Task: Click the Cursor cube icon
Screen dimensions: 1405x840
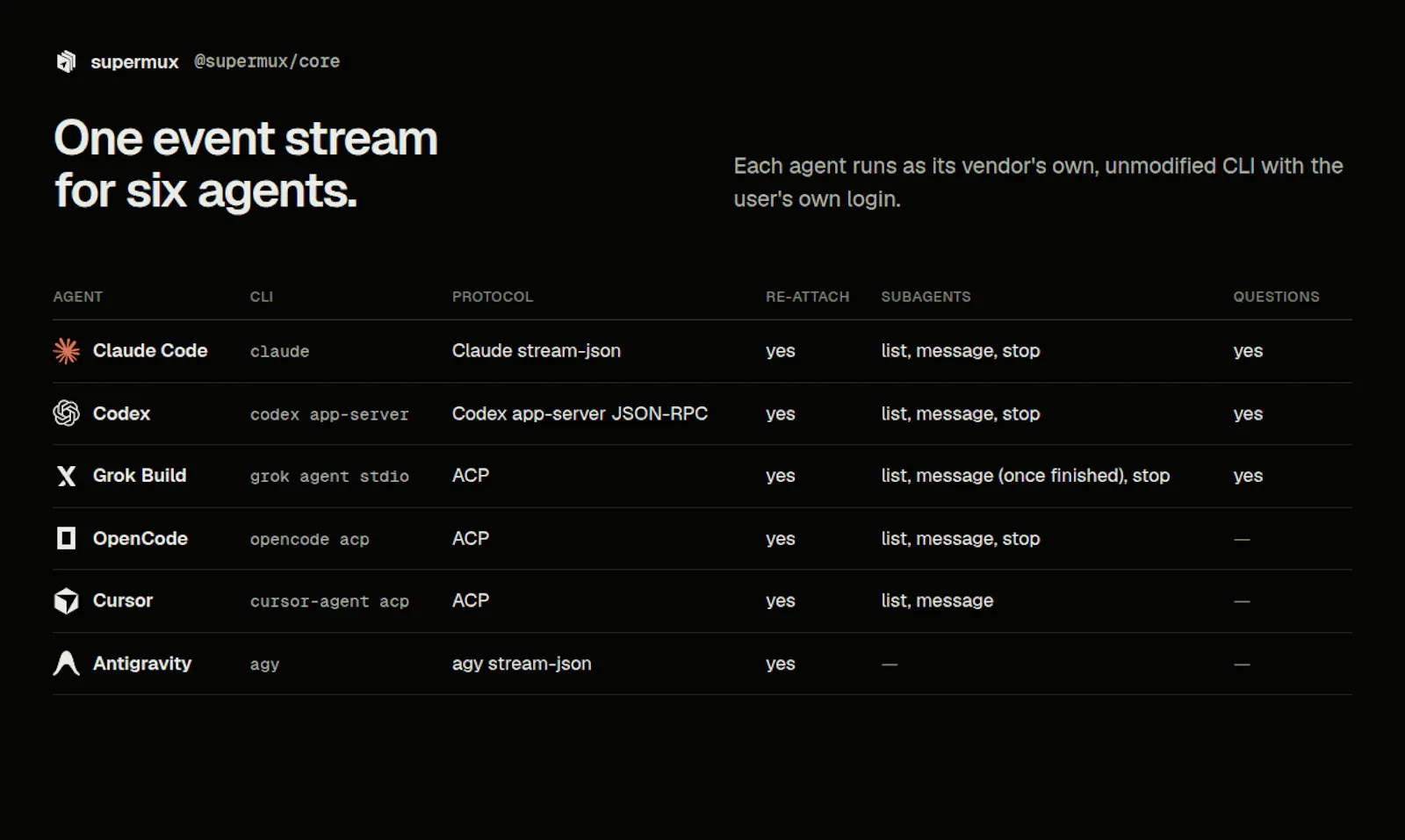Action: [x=66, y=601]
